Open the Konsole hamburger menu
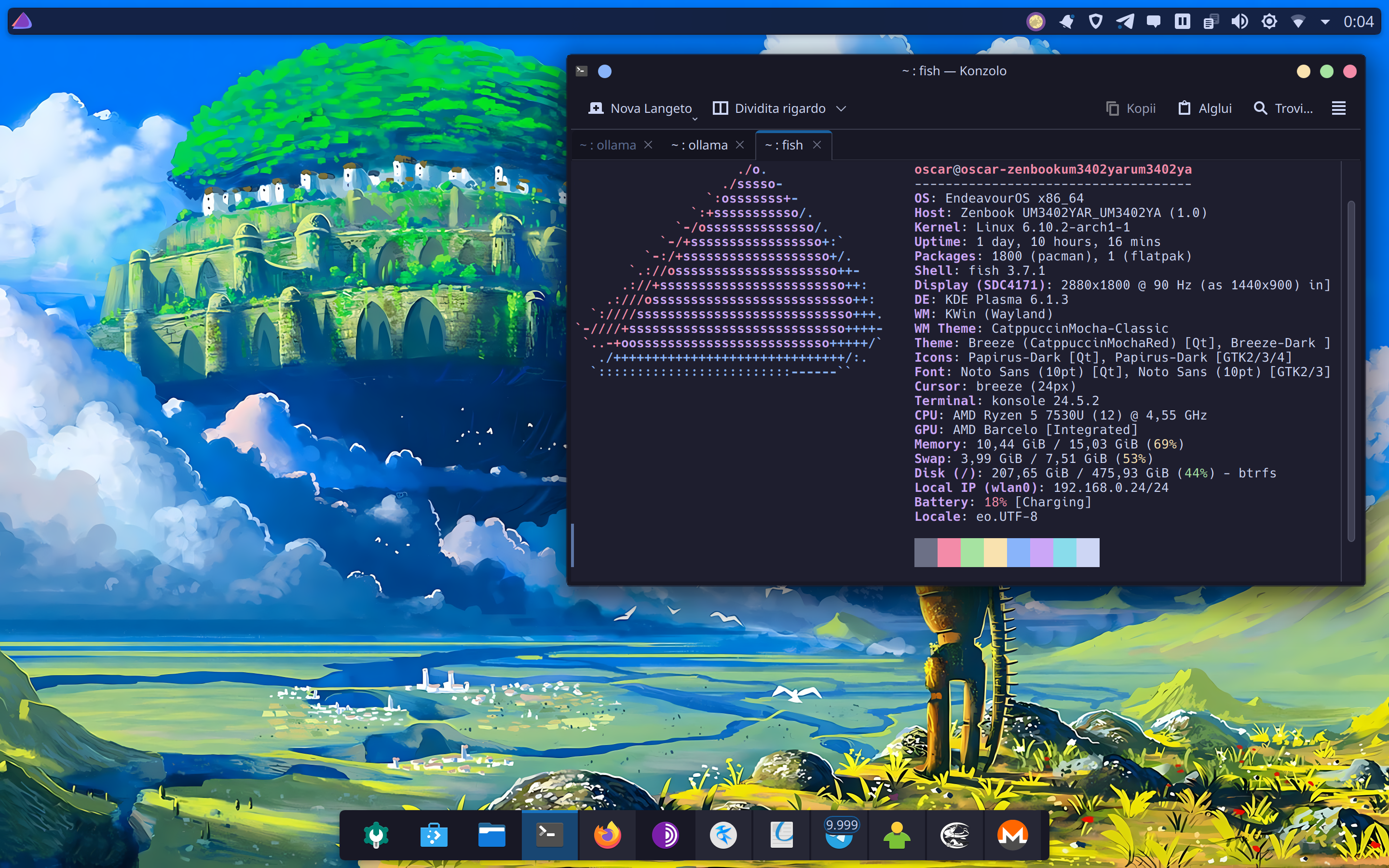This screenshot has height=868, width=1389. (x=1338, y=108)
